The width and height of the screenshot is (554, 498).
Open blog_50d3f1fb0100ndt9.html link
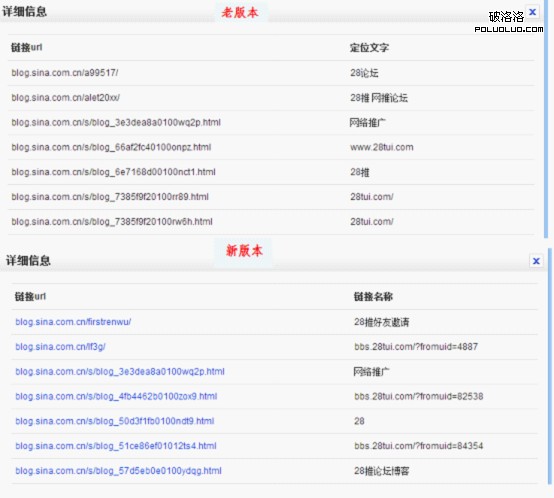[115, 421]
